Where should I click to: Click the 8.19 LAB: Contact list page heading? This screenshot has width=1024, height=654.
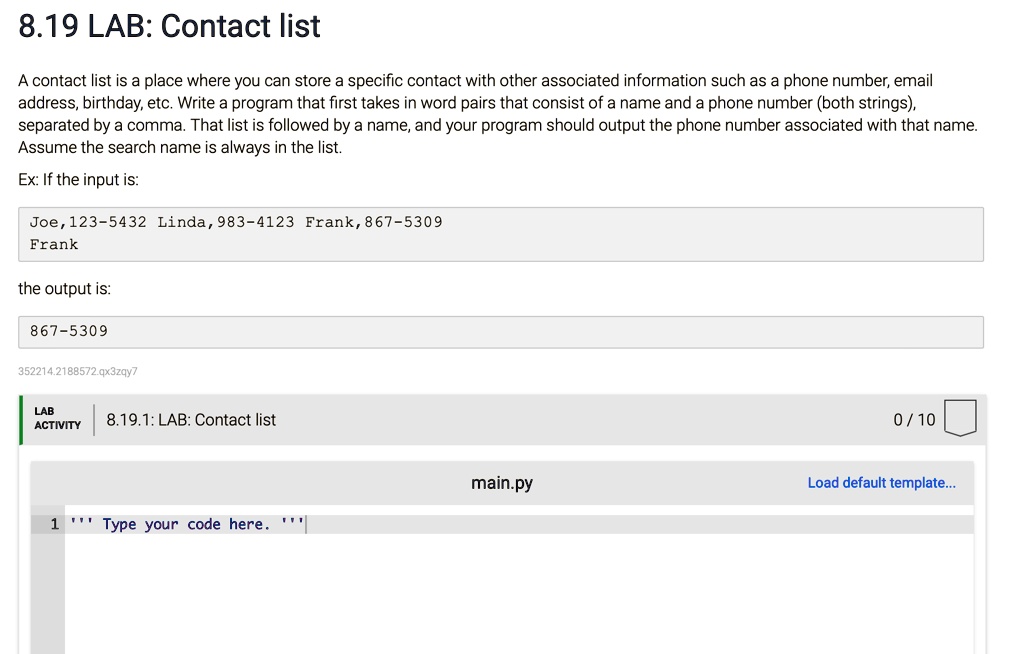tap(168, 26)
